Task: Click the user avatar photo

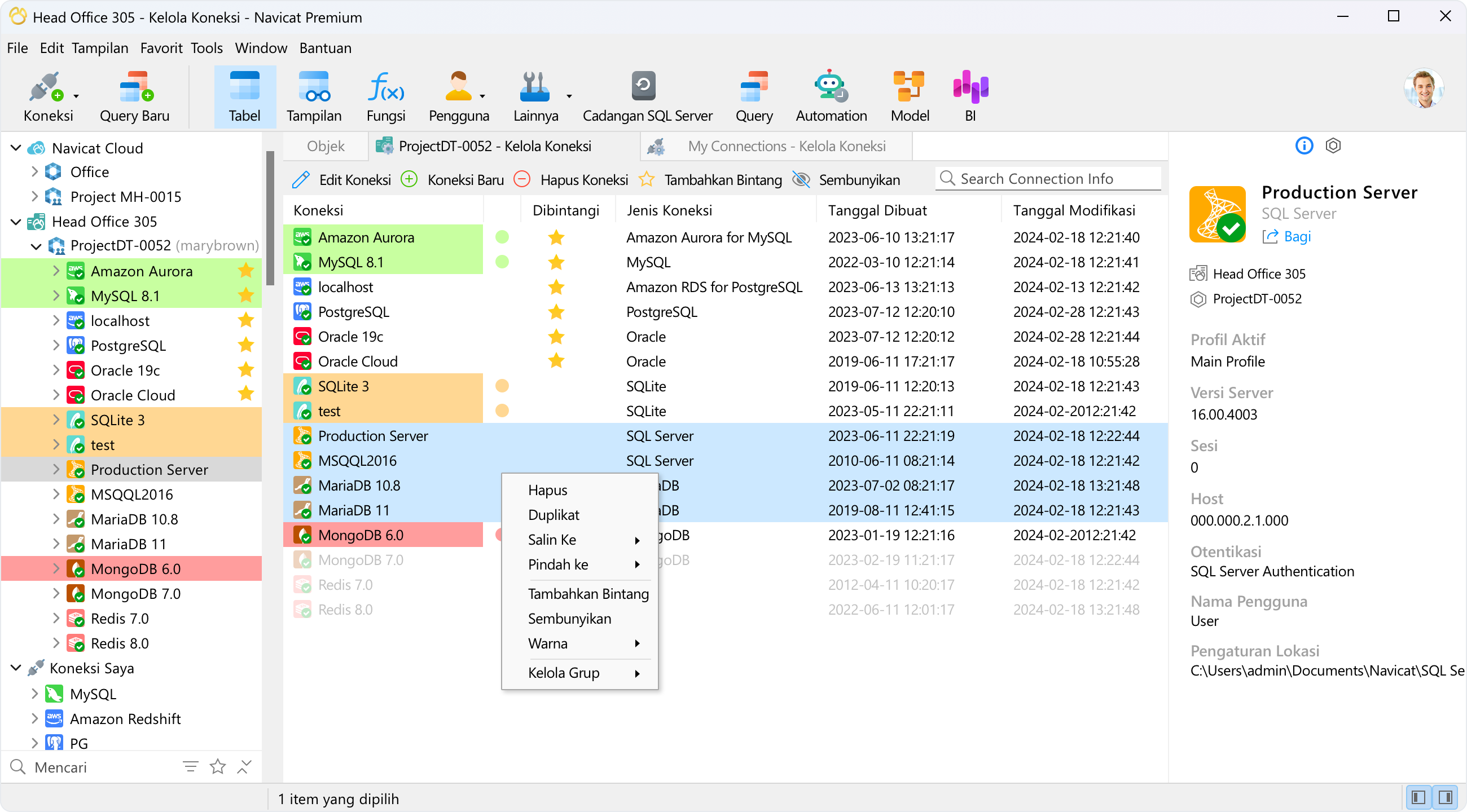Action: pos(1423,89)
